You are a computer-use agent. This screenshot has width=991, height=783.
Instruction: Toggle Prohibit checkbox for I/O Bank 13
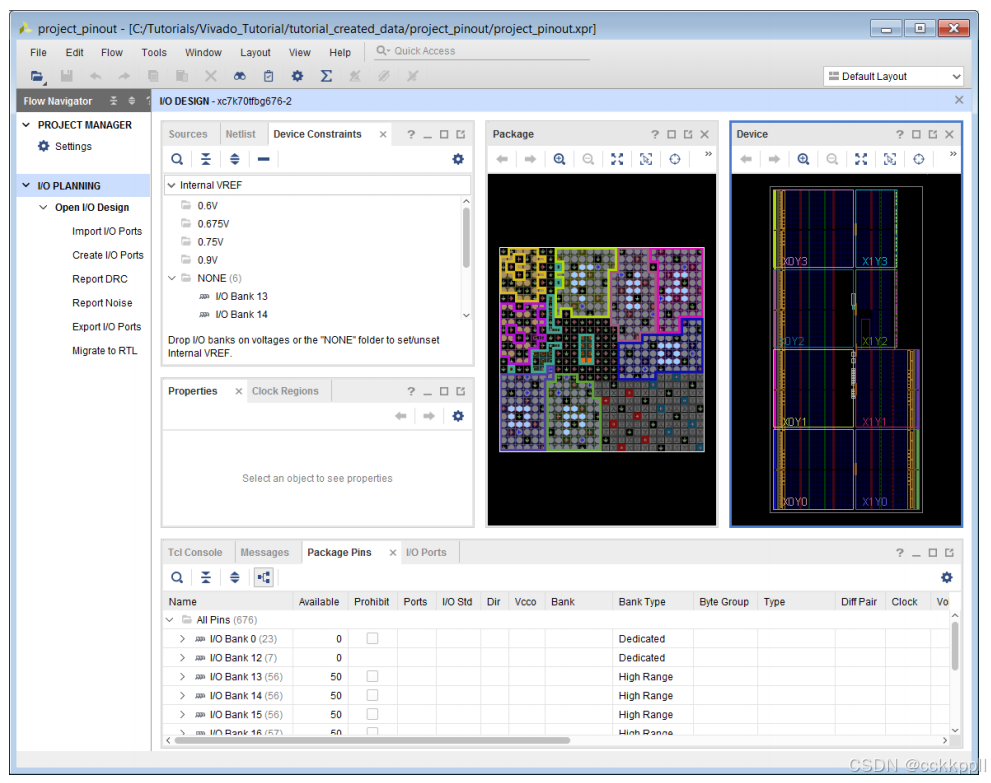[x=372, y=676]
